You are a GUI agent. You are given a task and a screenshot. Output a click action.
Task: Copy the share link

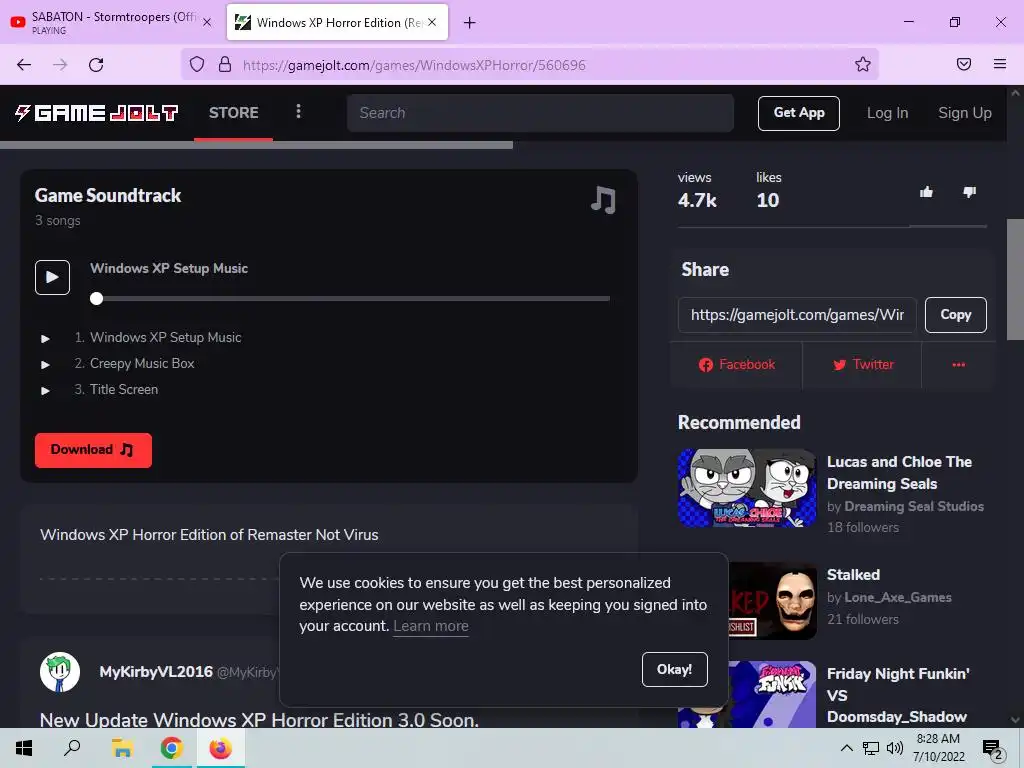(955, 315)
